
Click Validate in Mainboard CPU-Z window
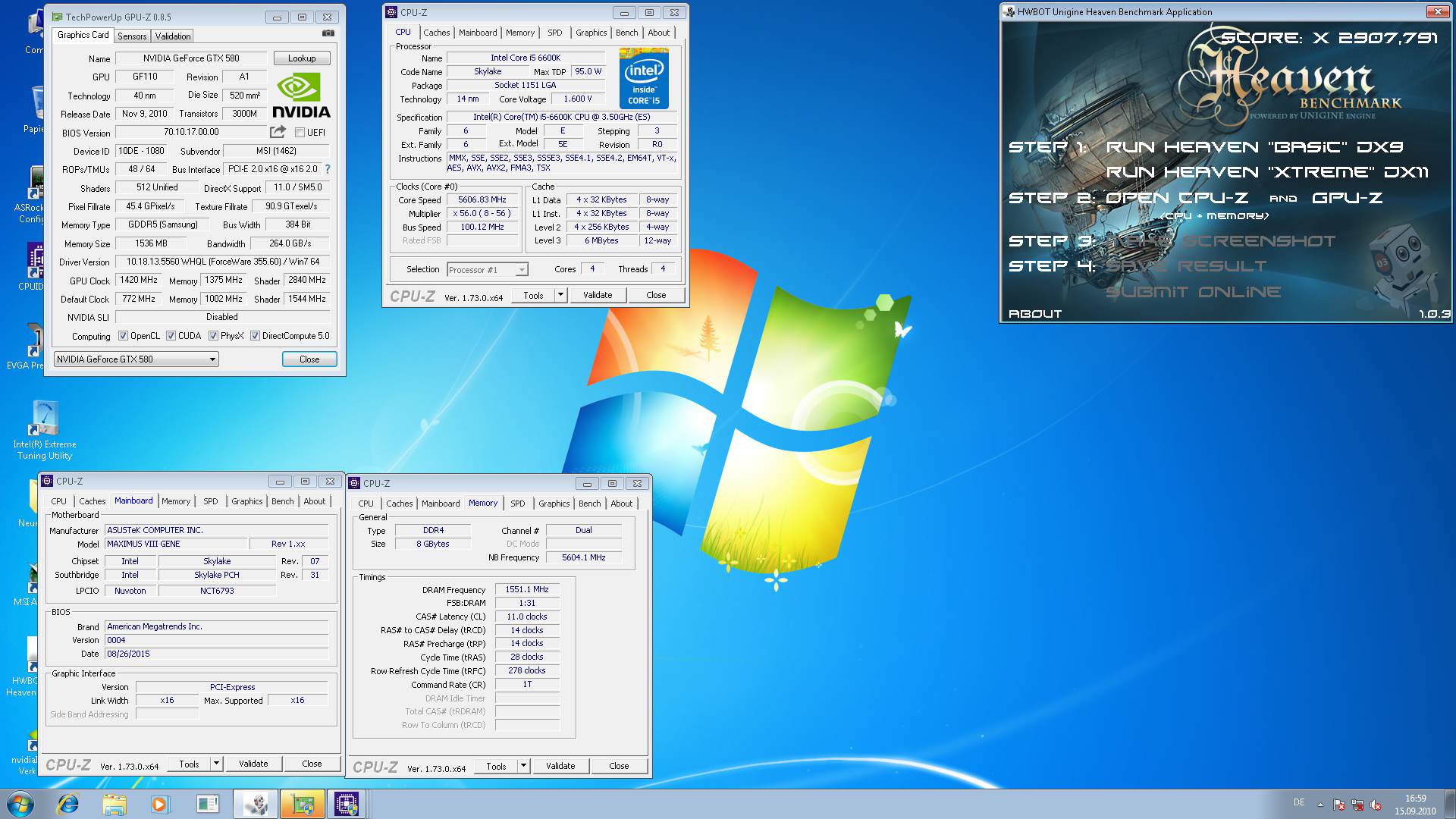(x=253, y=764)
